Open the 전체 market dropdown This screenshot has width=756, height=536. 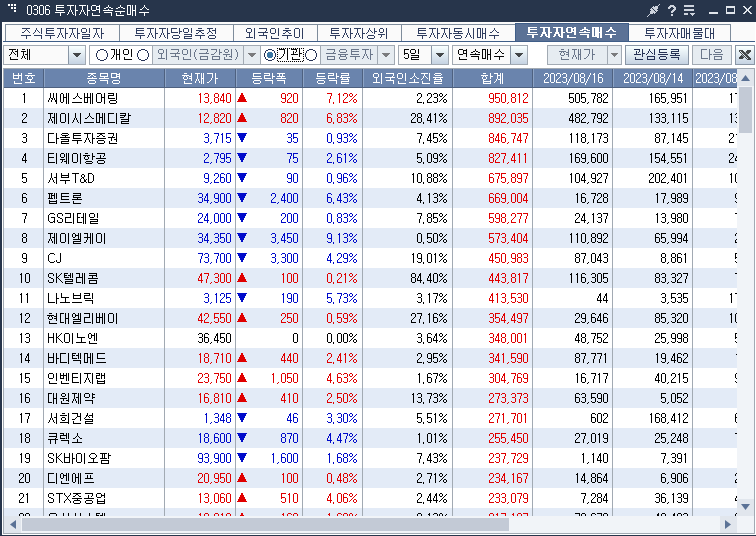[x=77, y=55]
